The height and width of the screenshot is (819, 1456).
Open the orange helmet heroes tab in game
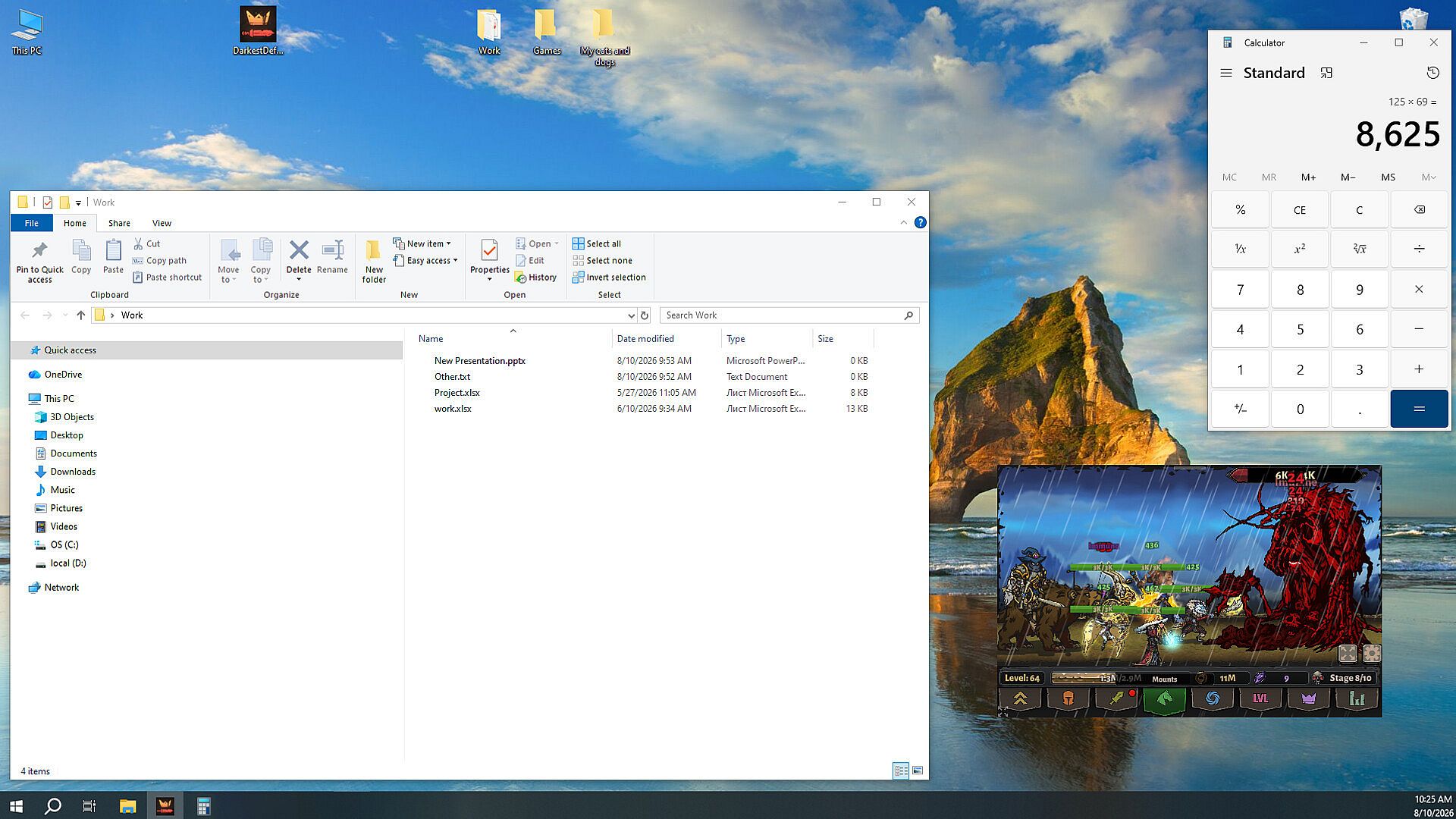1068,698
